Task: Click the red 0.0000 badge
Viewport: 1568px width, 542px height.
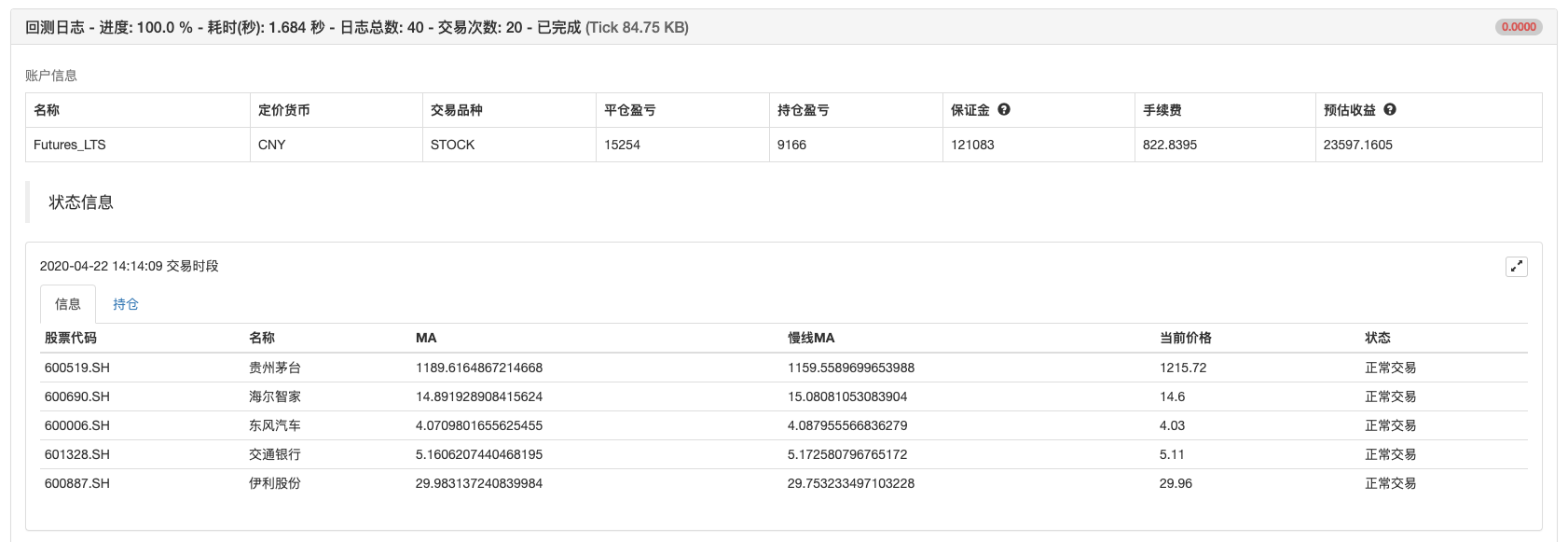Action: click(x=1519, y=27)
